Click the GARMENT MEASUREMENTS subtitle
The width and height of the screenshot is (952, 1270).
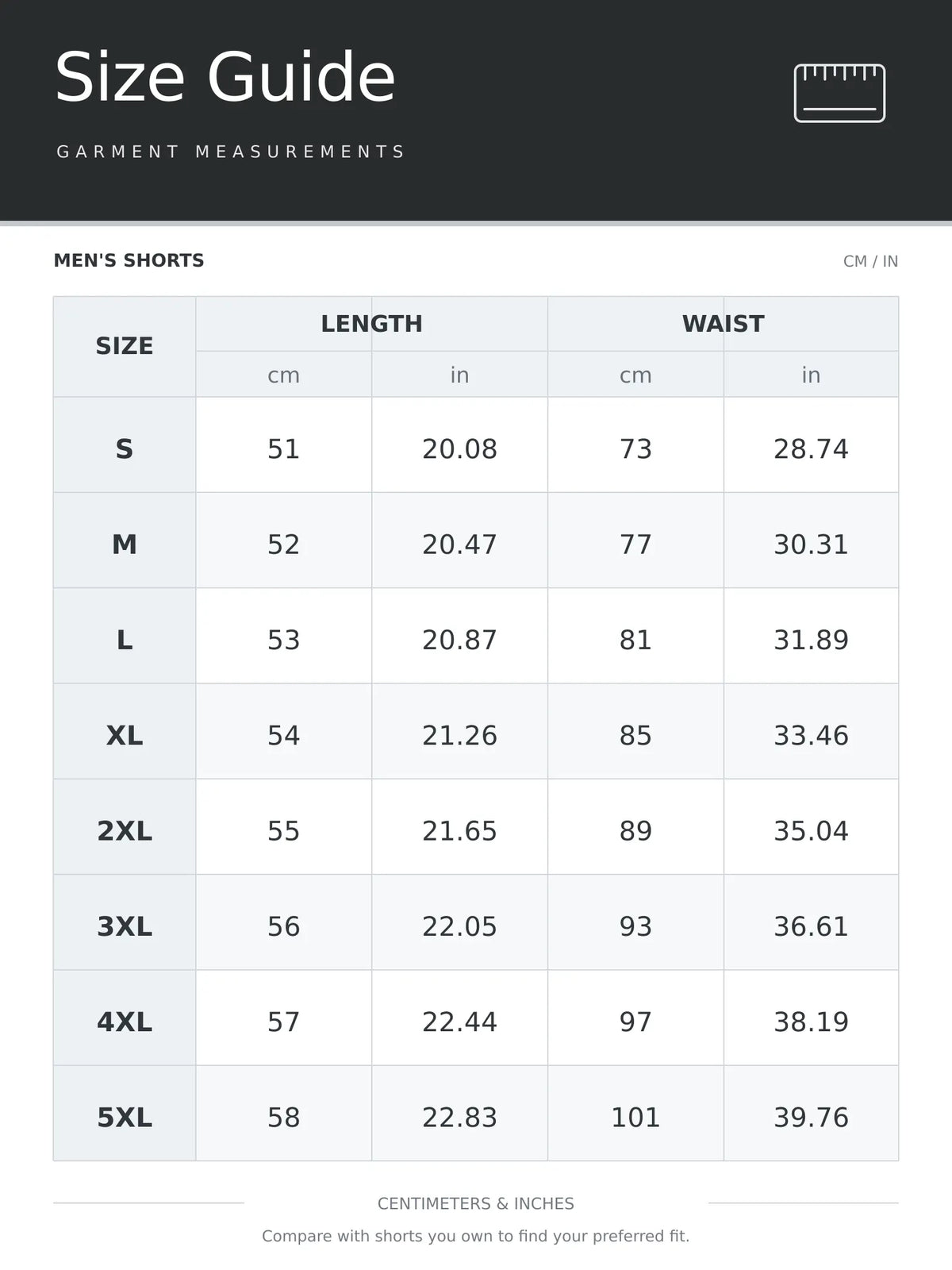point(231,152)
